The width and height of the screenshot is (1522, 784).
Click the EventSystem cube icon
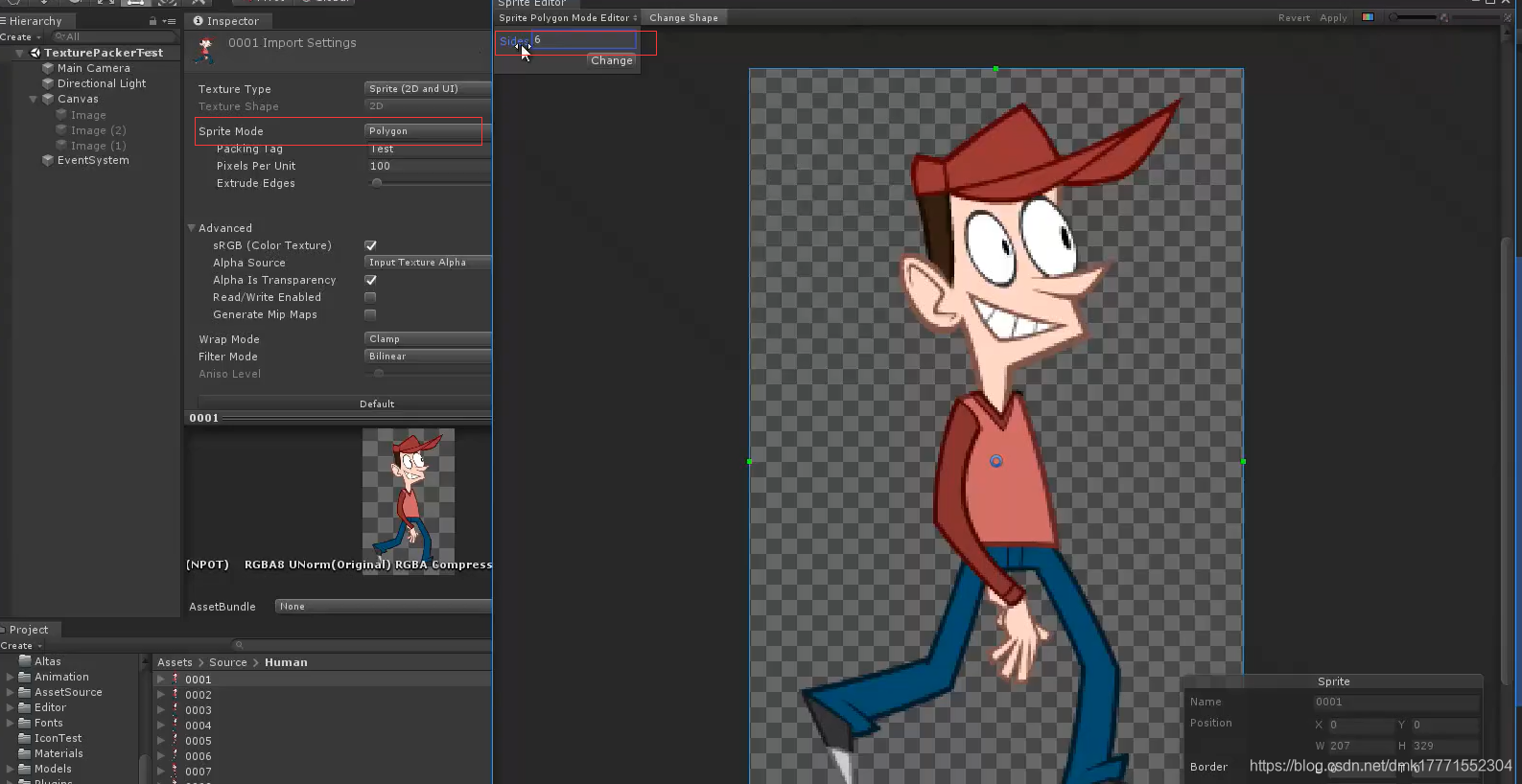(48, 160)
